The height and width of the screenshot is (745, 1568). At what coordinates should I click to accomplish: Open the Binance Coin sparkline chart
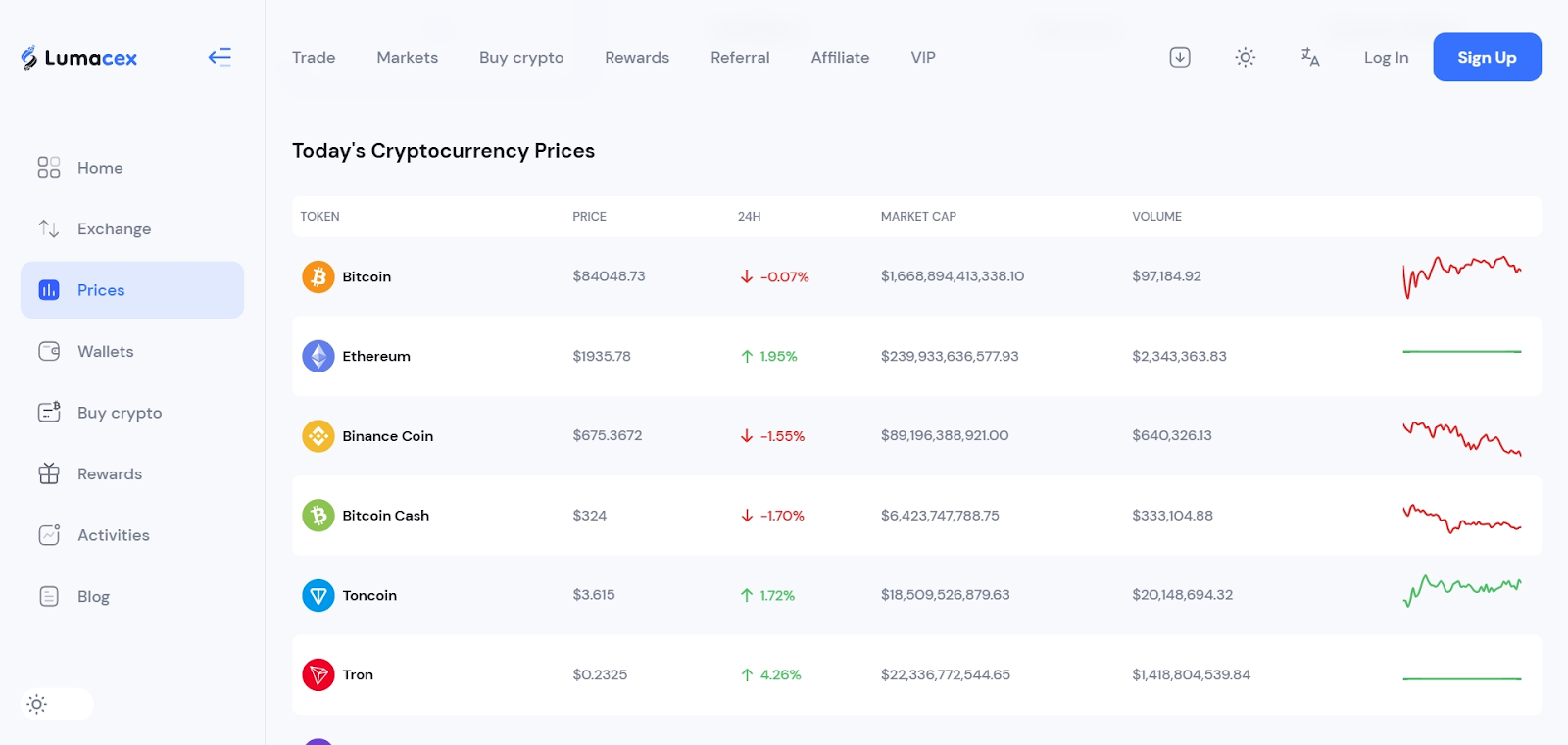1461,438
